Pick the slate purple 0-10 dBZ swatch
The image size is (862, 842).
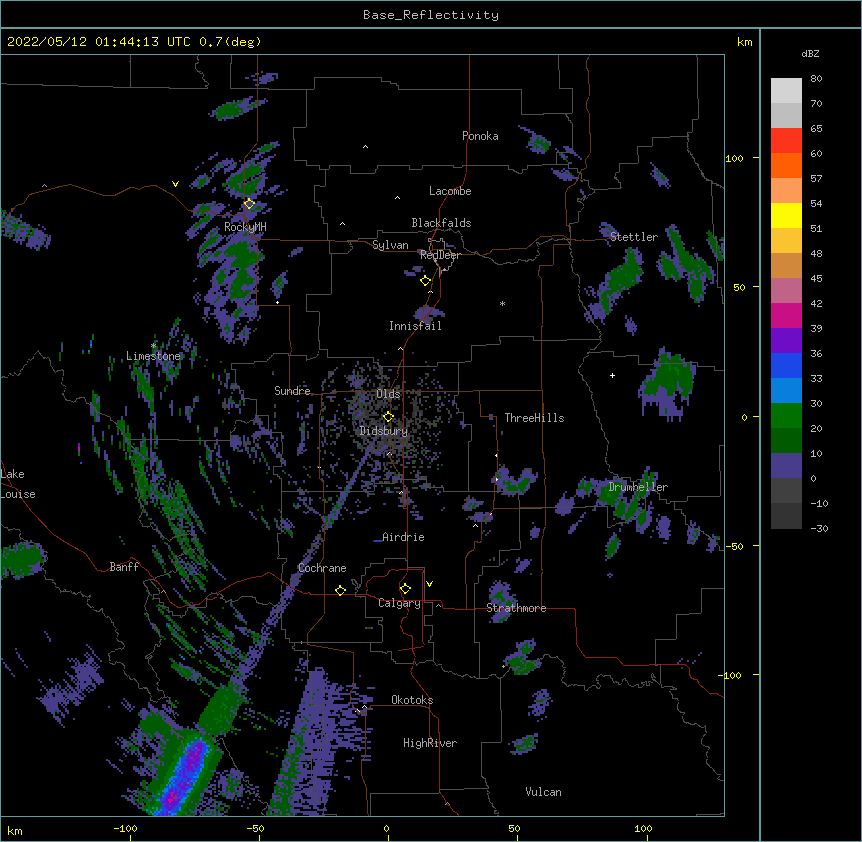786,466
